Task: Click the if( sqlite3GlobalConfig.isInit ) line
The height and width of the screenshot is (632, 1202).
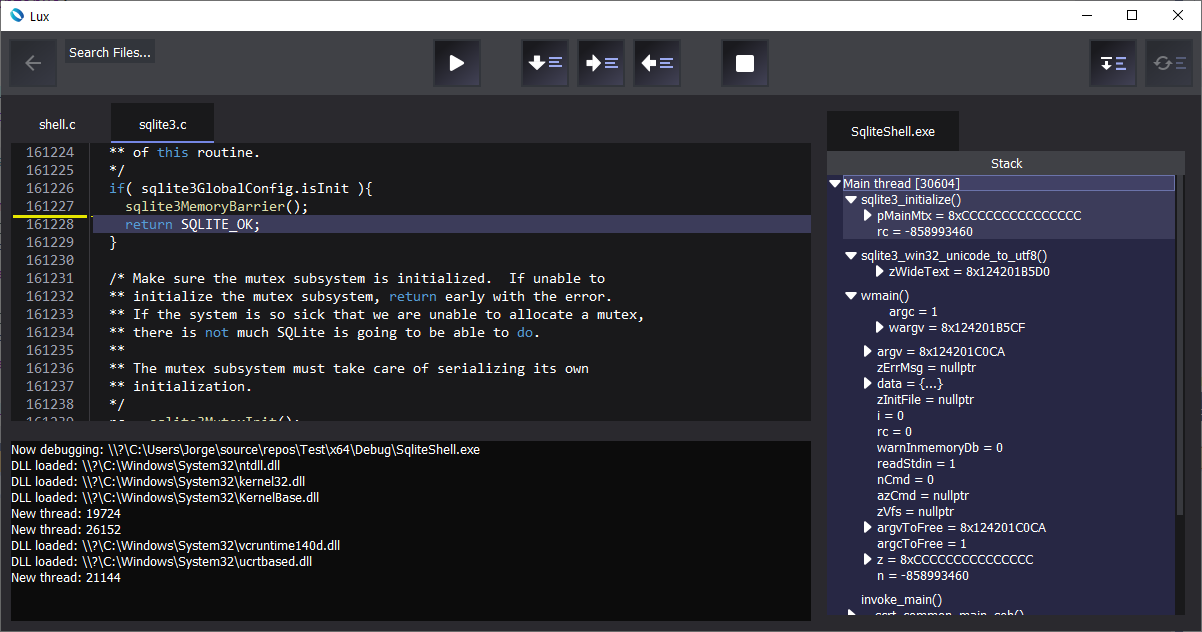Action: tap(240, 189)
